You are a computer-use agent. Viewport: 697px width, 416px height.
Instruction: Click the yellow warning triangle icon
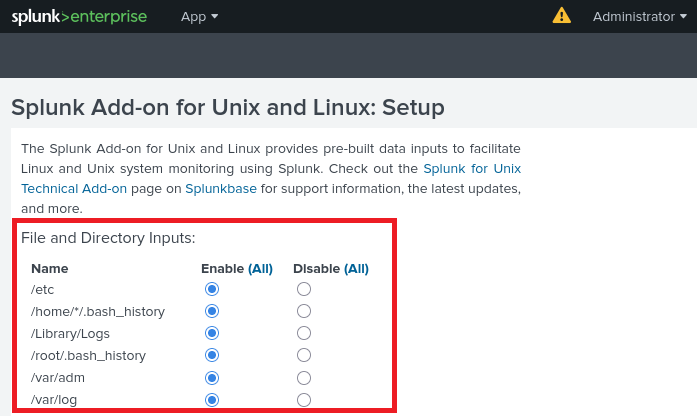click(x=562, y=16)
